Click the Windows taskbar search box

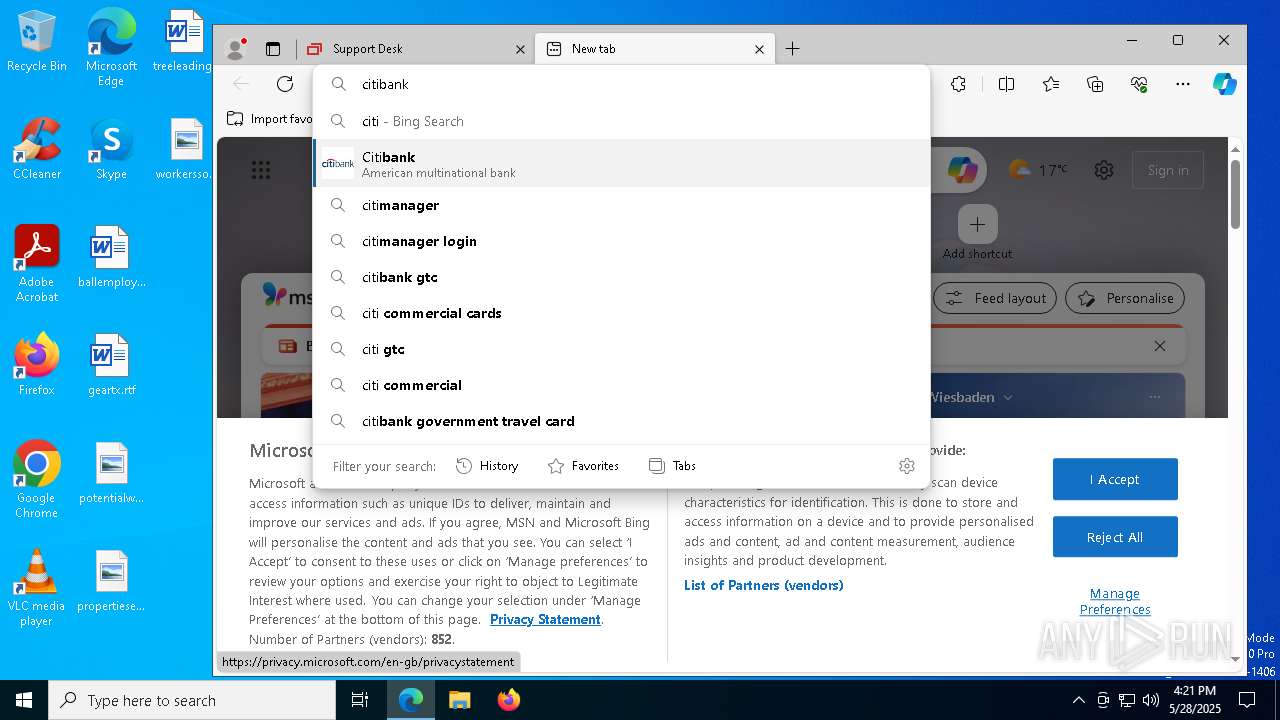(192, 700)
